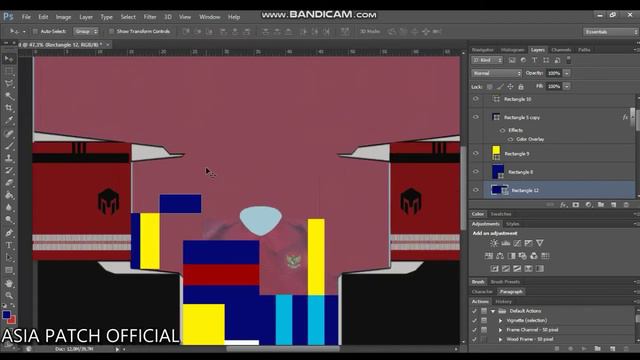Select the Magic Wand tool

pos(9,96)
